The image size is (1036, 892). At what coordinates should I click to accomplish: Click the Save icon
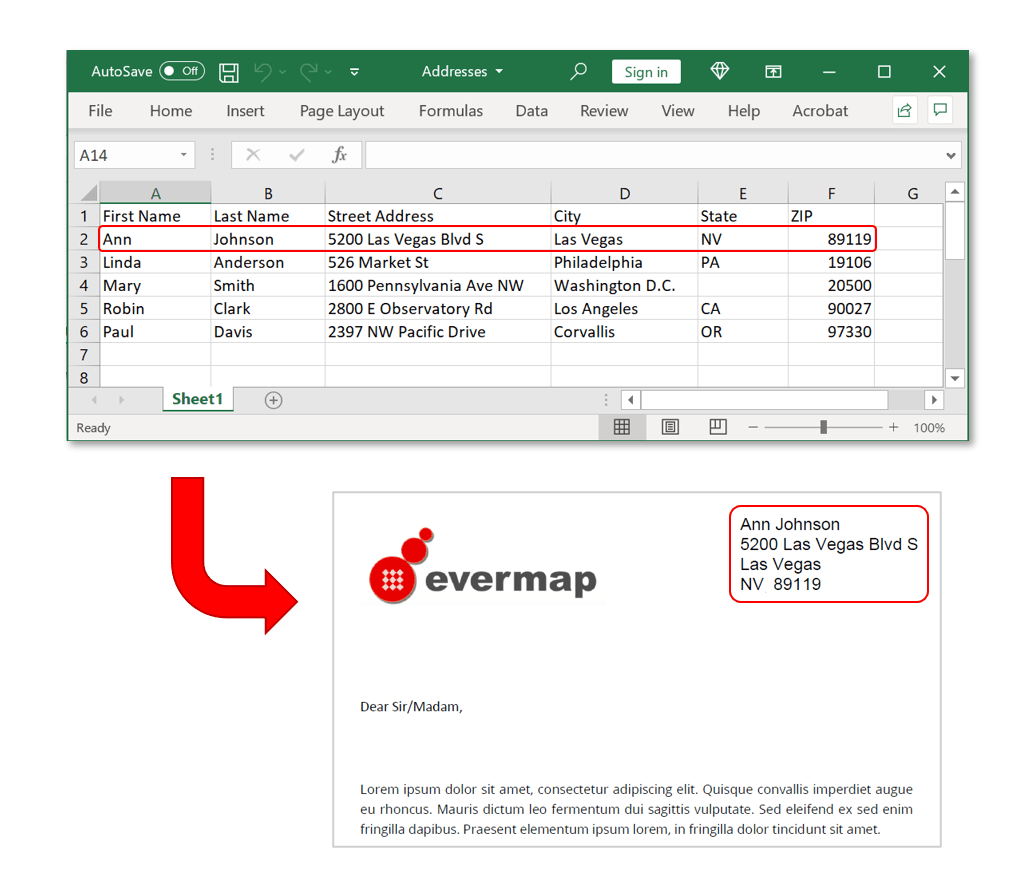tap(228, 71)
